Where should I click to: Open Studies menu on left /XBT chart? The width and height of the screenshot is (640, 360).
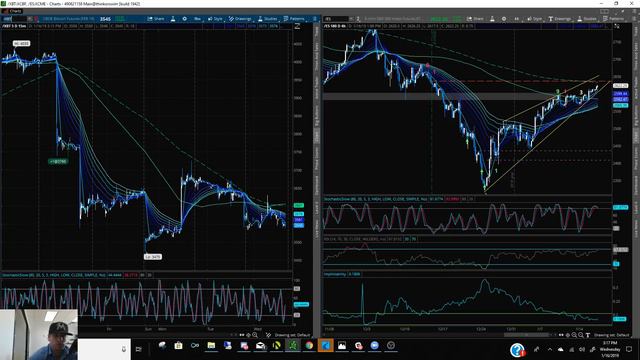tap(267, 19)
